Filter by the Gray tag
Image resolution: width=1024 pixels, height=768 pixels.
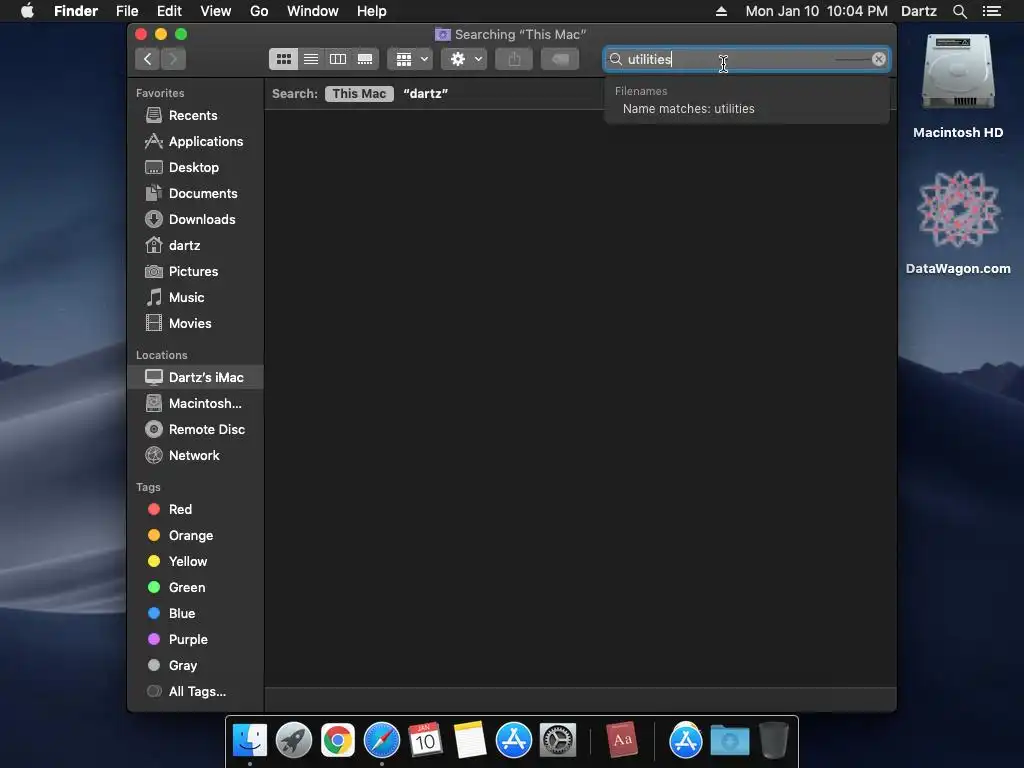pos(195,666)
